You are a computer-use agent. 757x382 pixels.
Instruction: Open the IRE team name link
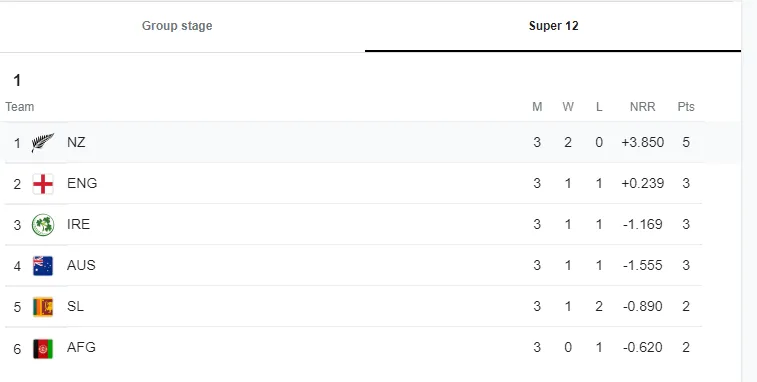(78, 224)
